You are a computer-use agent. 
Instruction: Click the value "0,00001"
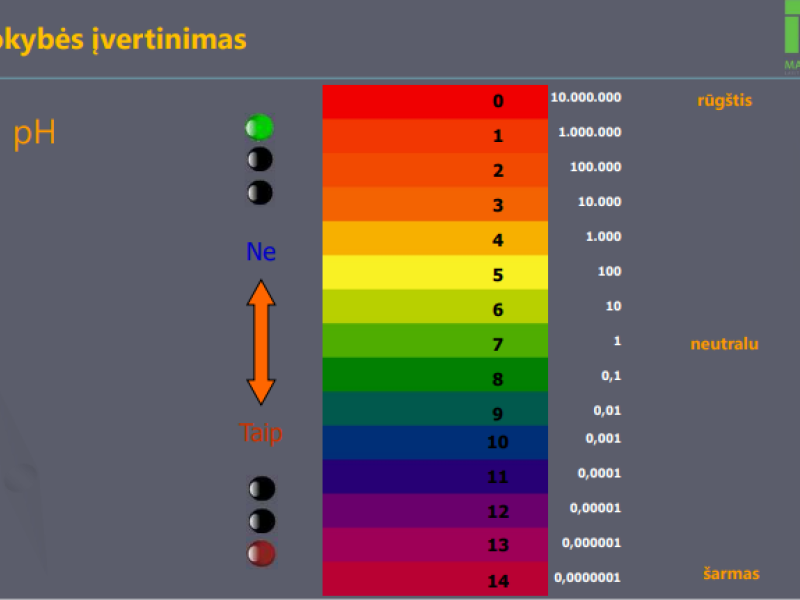(x=595, y=508)
